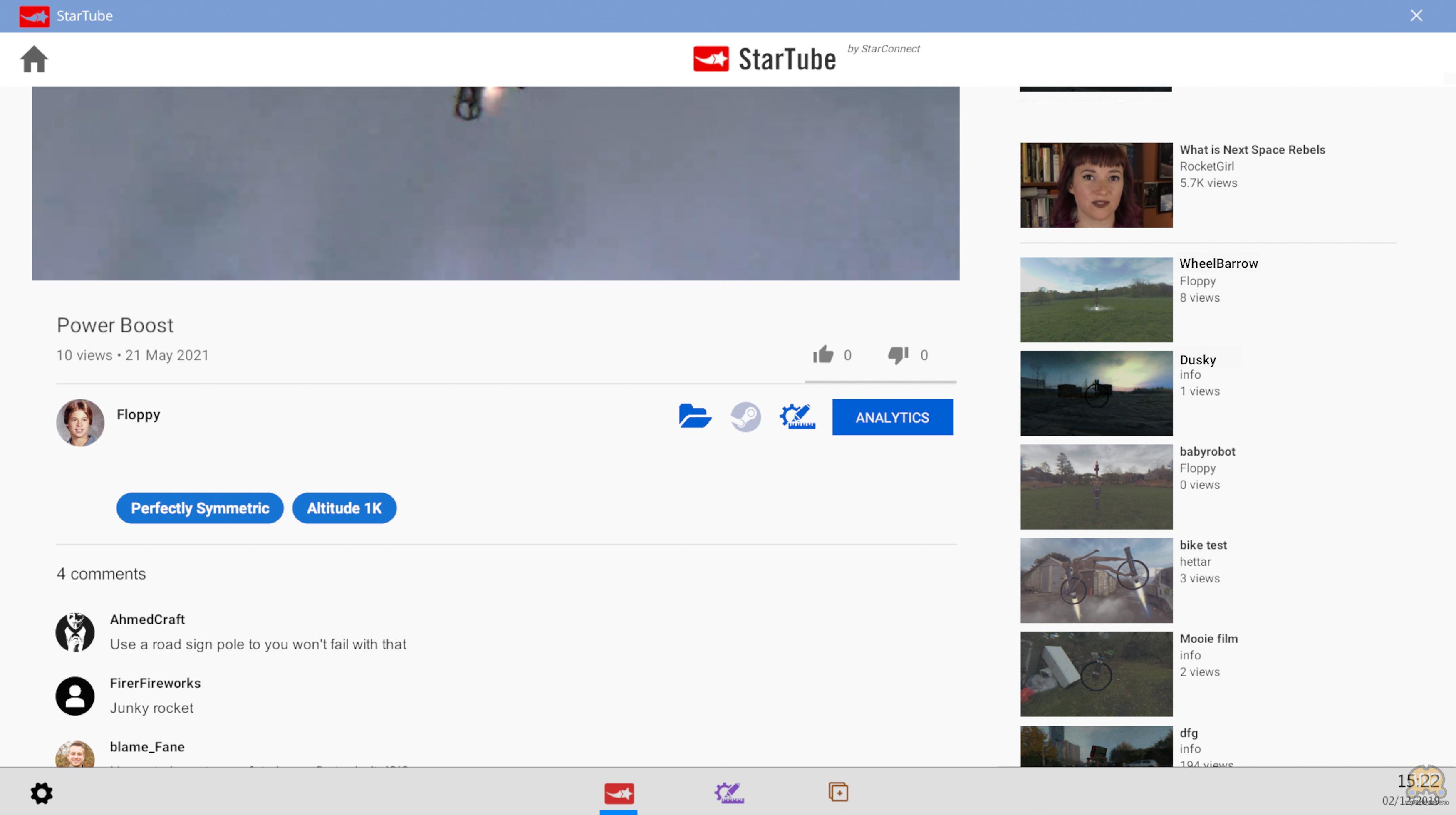The height and width of the screenshot is (815, 1456).
Task: Click AhmedCraft's commenter name
Action: click(147, 619)
